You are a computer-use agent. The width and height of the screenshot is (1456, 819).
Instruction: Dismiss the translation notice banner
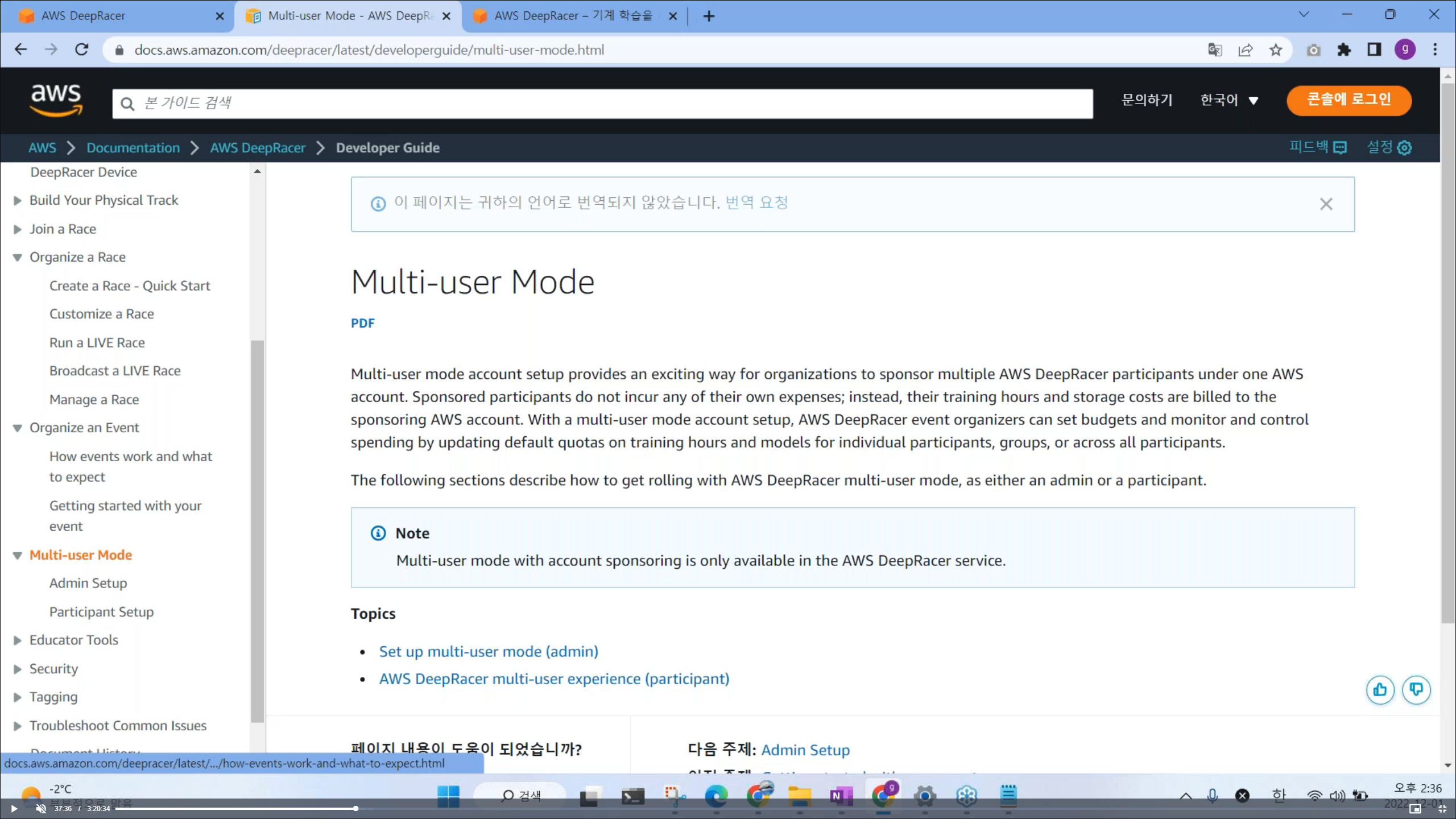pos(1326,204)
